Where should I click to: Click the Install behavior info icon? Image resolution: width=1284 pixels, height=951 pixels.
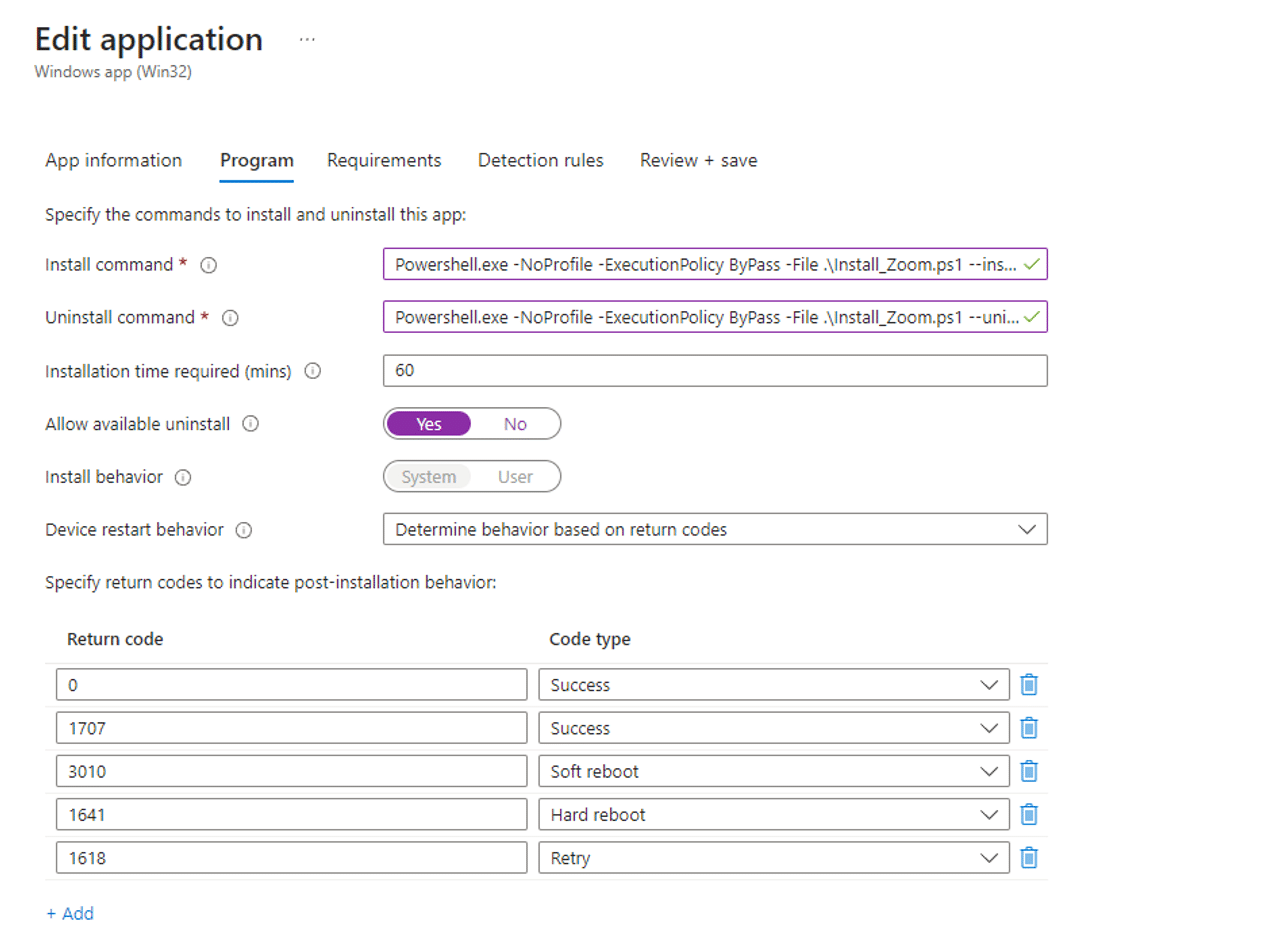182,477
